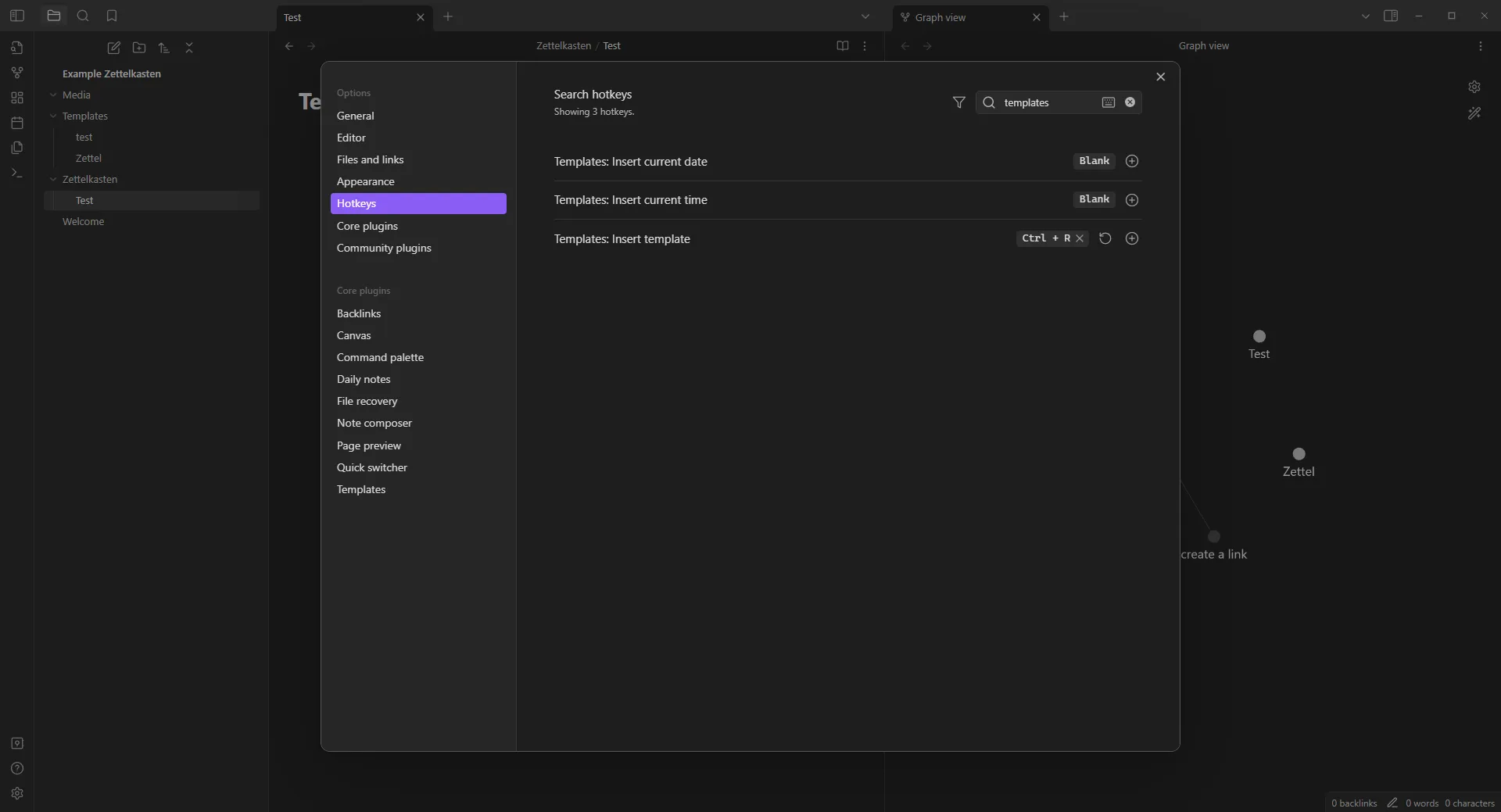Open the Appearance settings section

click(418, 181)
